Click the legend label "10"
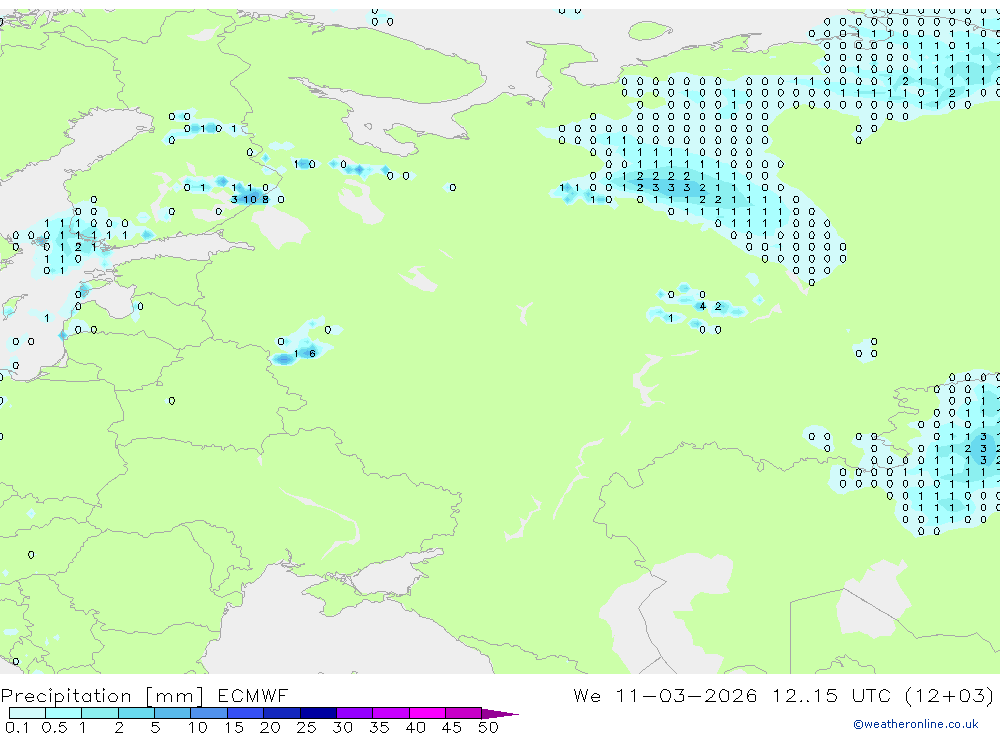Screen dimensions: 1000x733 pos(197,727)
